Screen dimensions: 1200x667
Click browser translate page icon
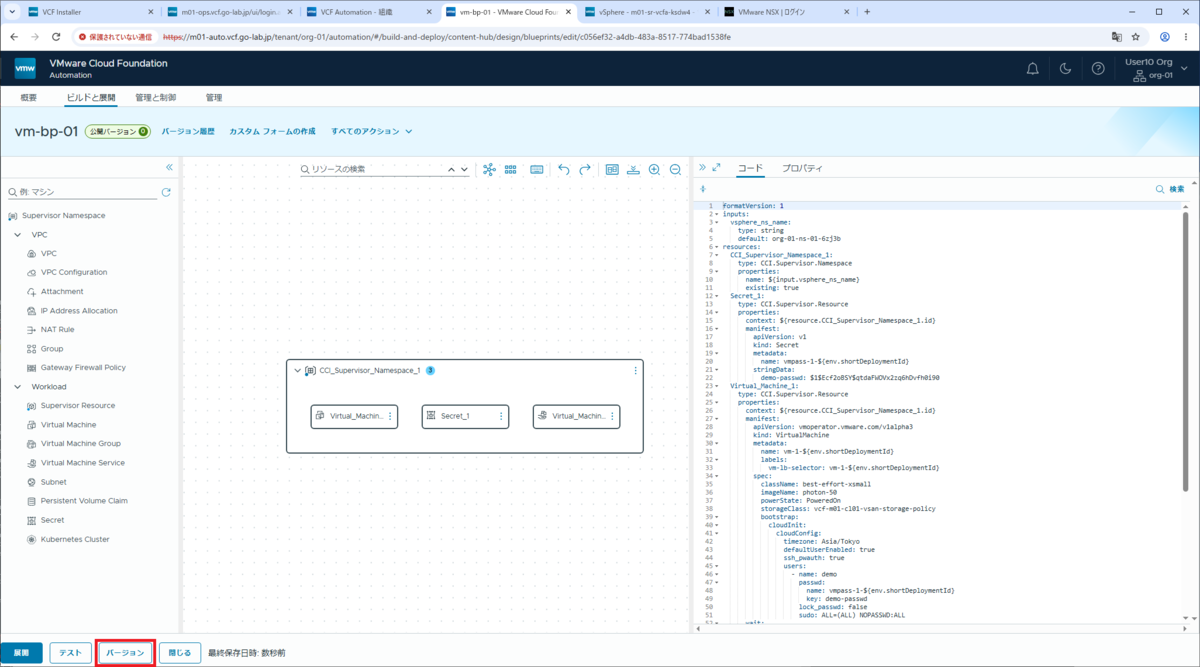coord(1116,37)
